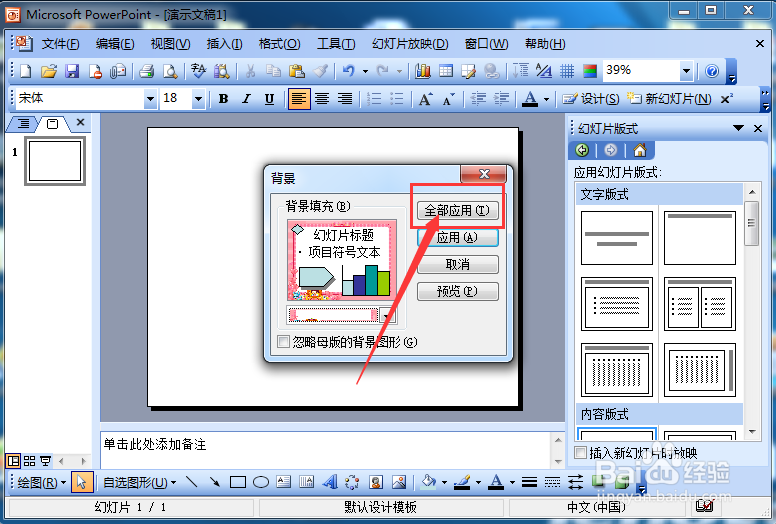Open the font size dropdown
The width and height of the screenshot is (776, 524).
point(198,99)
